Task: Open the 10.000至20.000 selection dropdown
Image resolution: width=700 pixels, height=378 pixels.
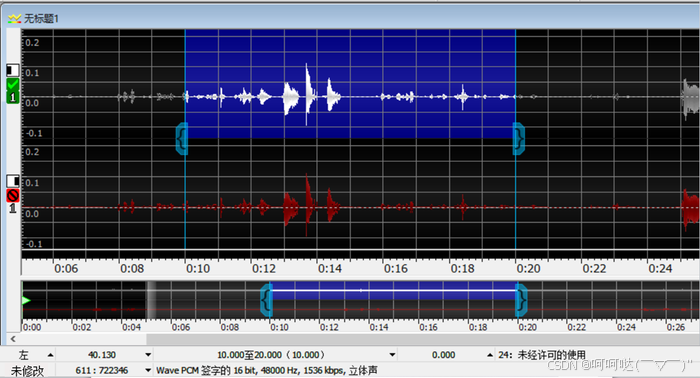Action: [392, 355]
